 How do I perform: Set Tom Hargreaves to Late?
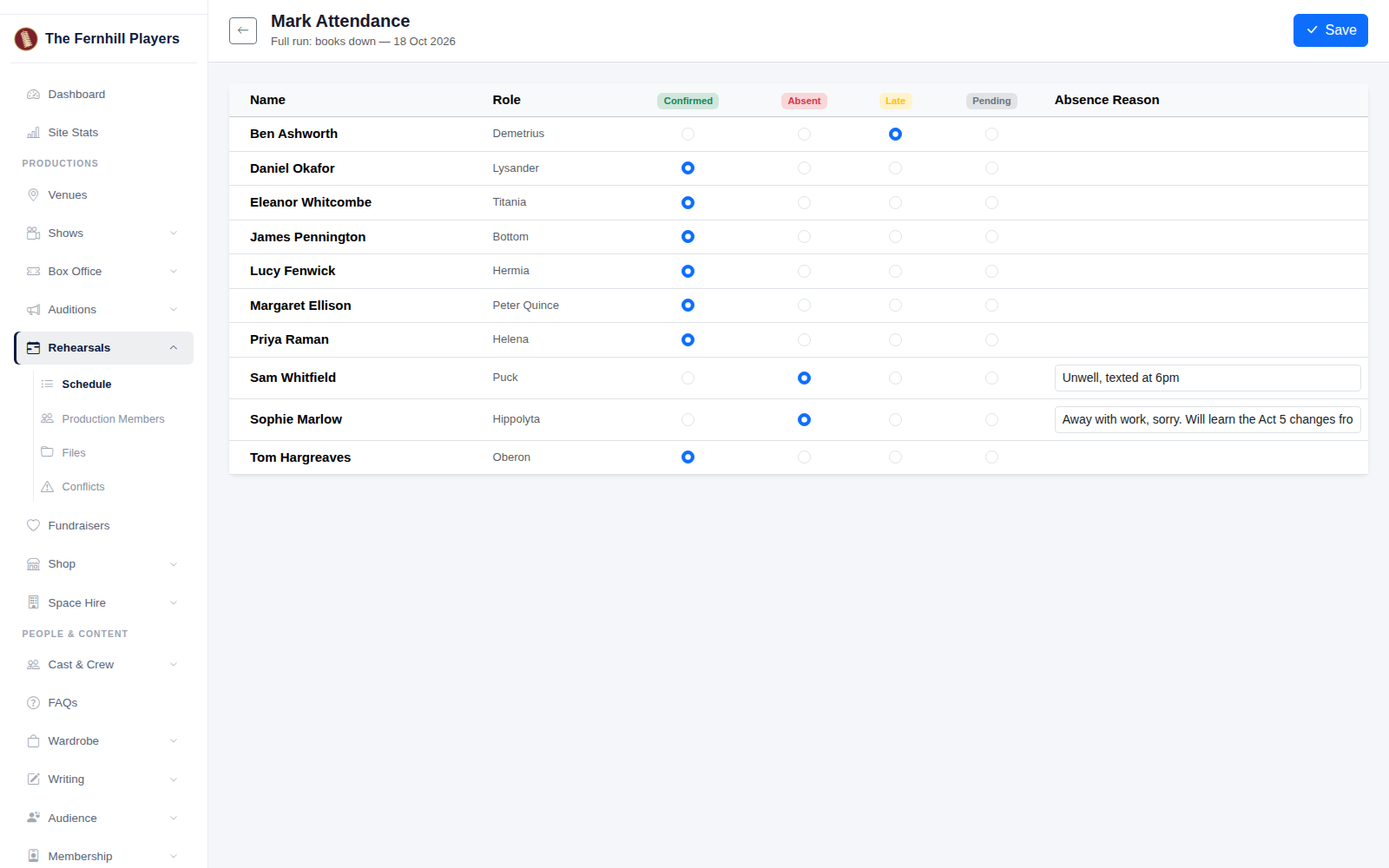click(895, 457)
